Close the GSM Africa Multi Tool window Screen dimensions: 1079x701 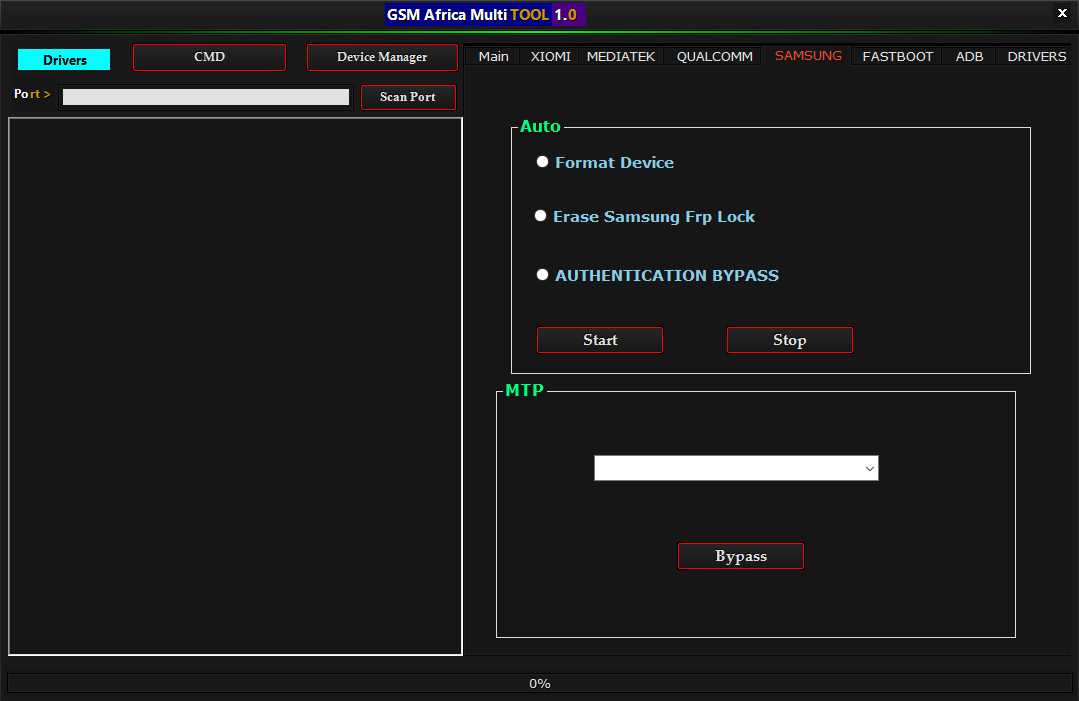pyautogui.click(x=1061, y=14)
